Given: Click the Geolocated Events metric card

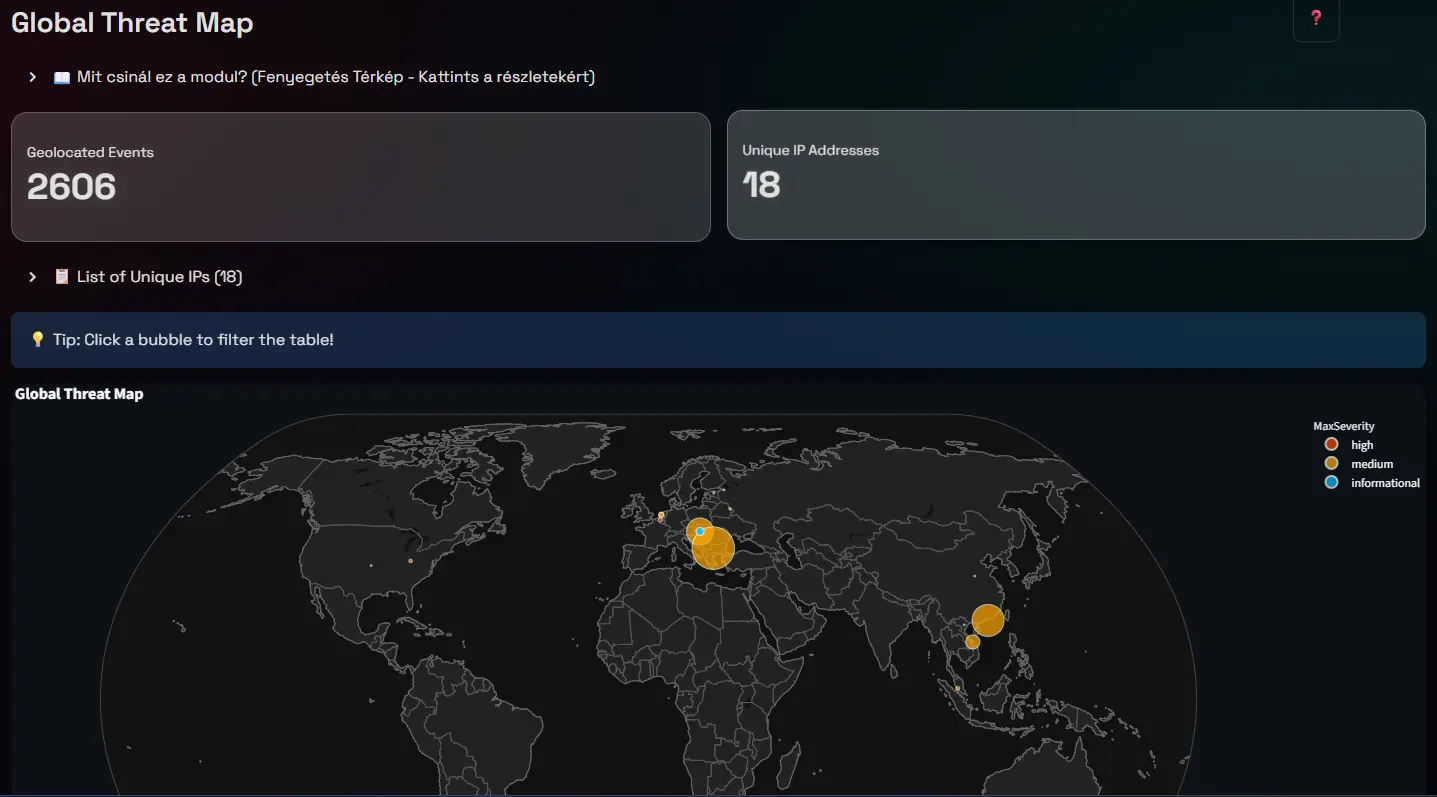Looking at the screenshot, I should 360,176.
